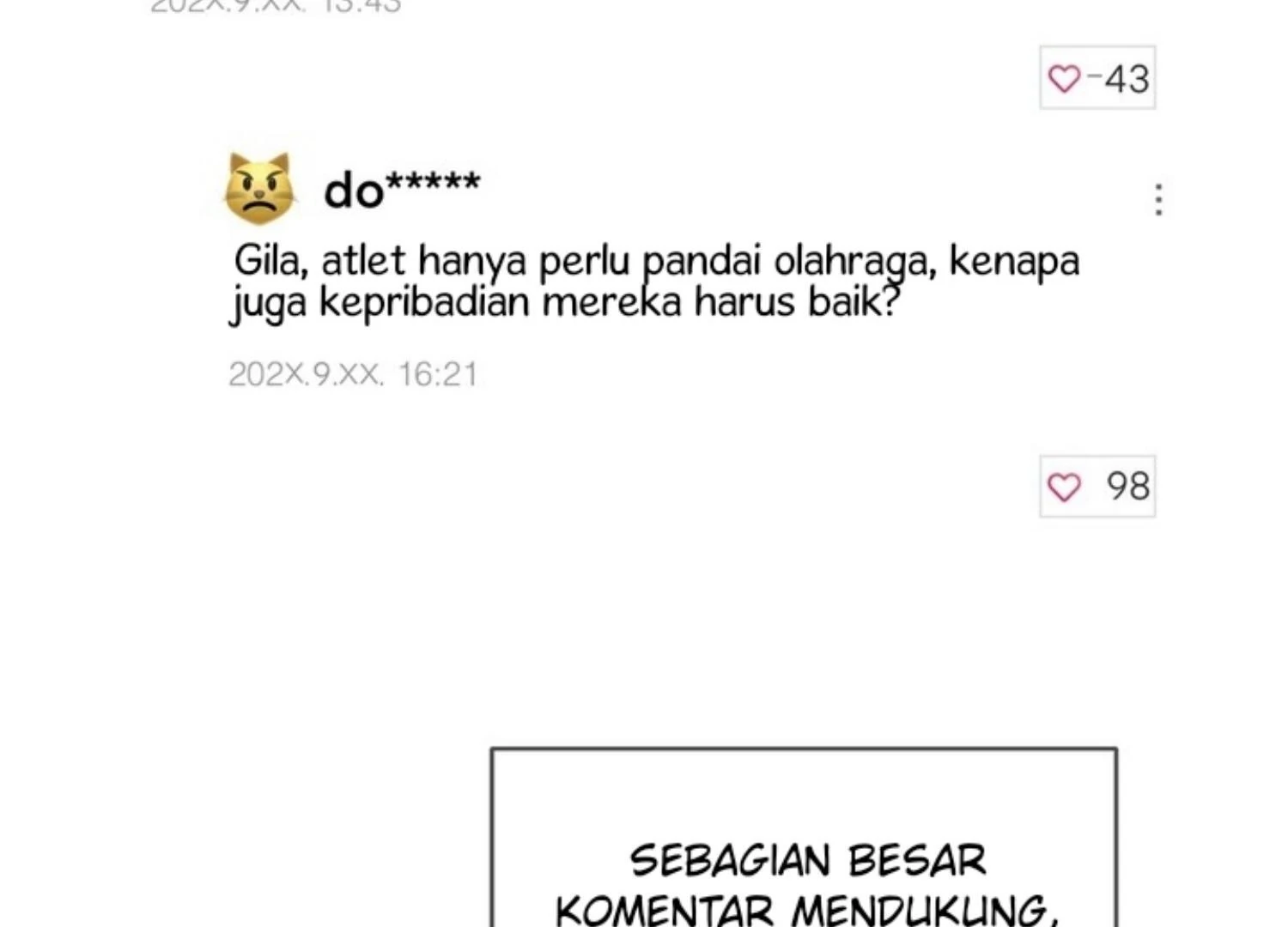The image size is (1288, 927).
Task: Click the SEBAGIAN BESAR caption text
Action: [x=808, y=861]
